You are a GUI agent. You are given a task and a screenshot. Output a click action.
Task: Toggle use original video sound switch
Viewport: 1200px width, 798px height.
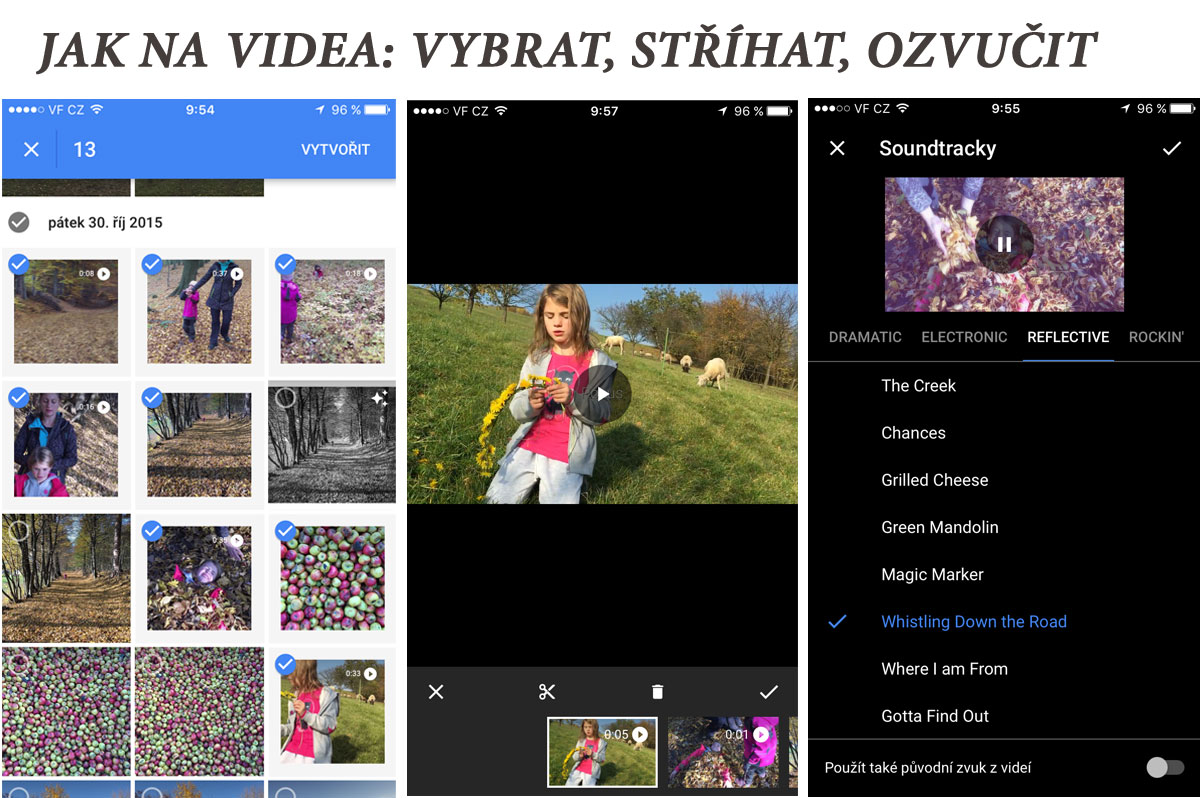click(1164, 768)
